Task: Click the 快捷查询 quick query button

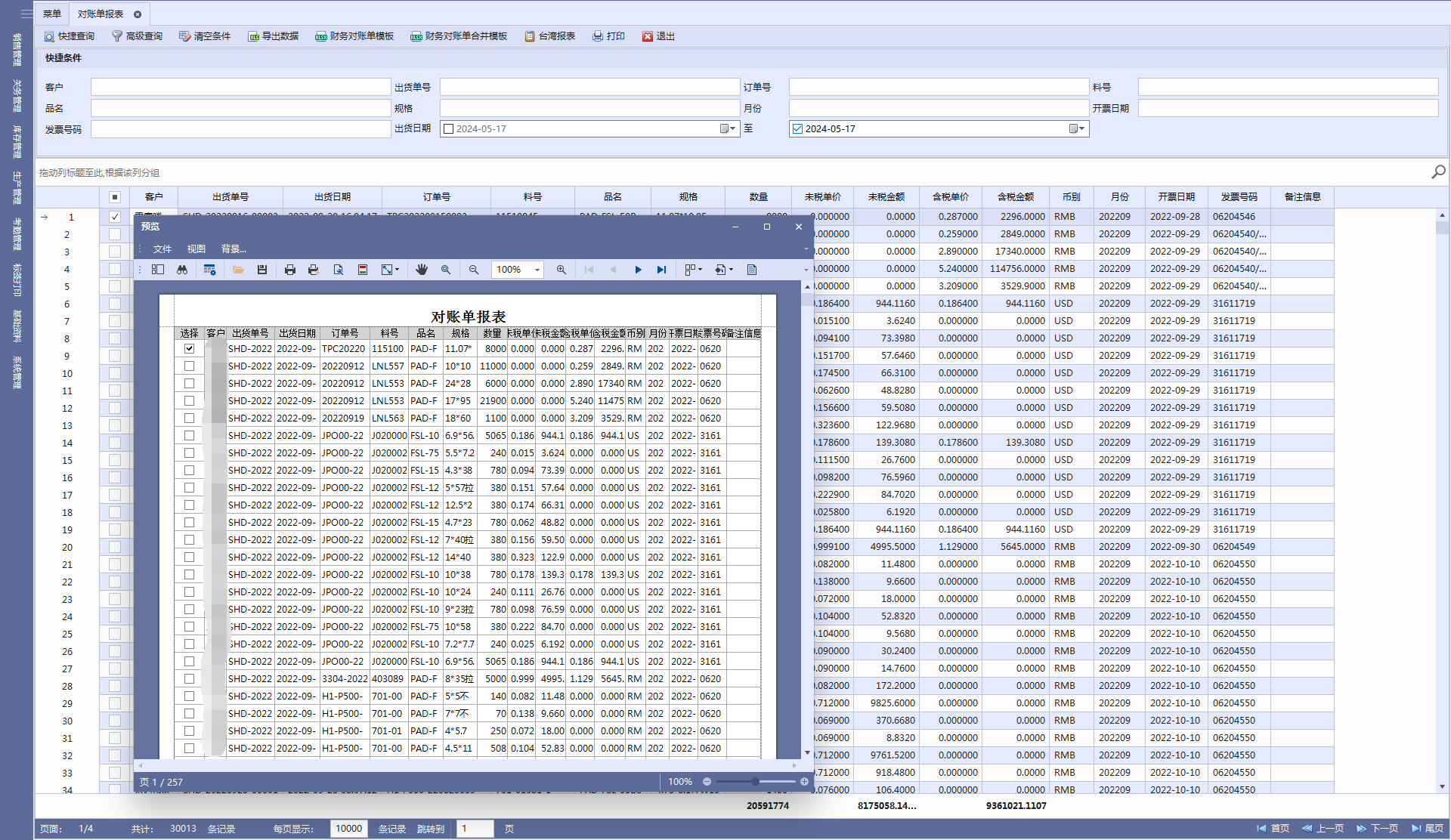Action: click(x=69, y=36)
